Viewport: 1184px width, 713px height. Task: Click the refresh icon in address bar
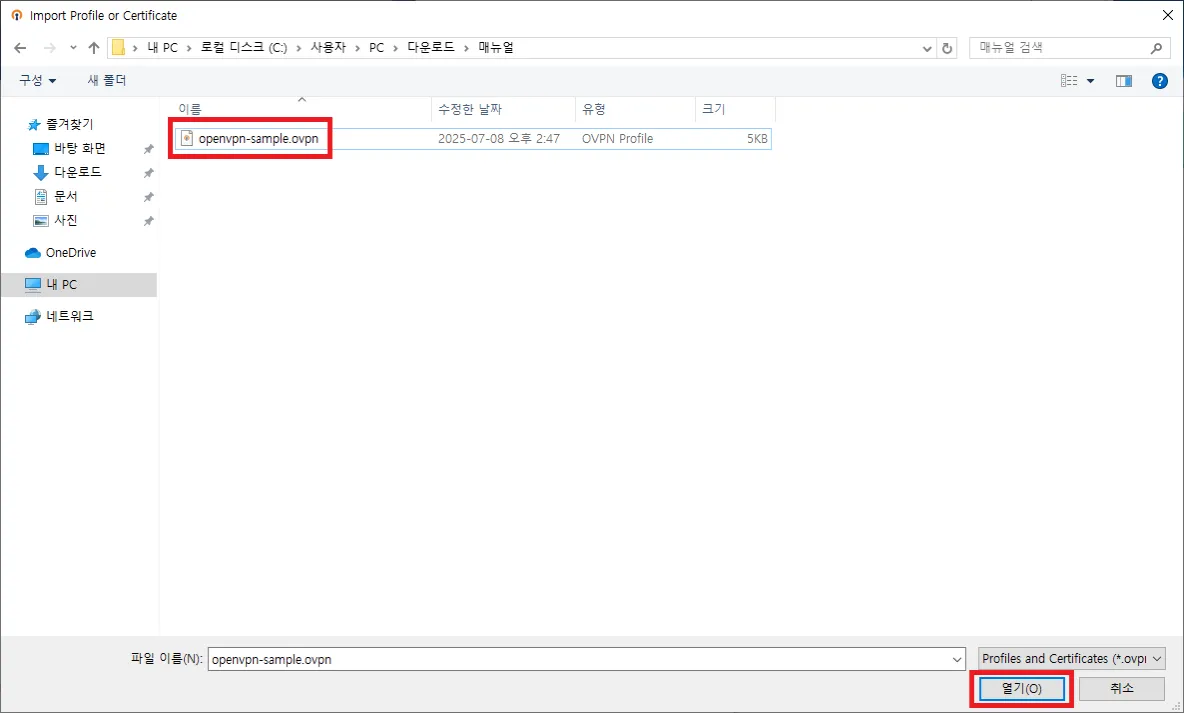click(x=946, y=47)
